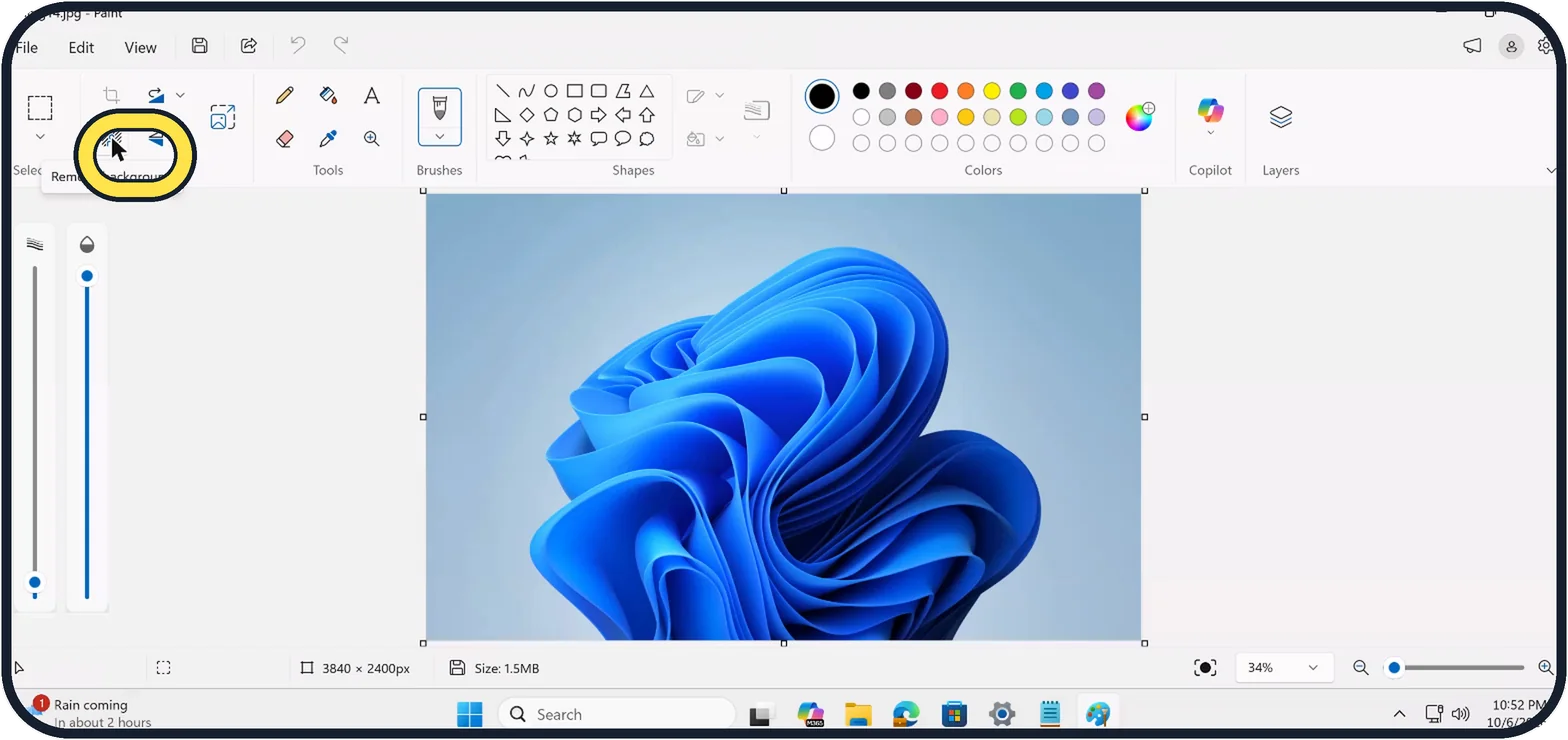Click the white Color 2 circle

pyautogui.click(x=822, y=138)
